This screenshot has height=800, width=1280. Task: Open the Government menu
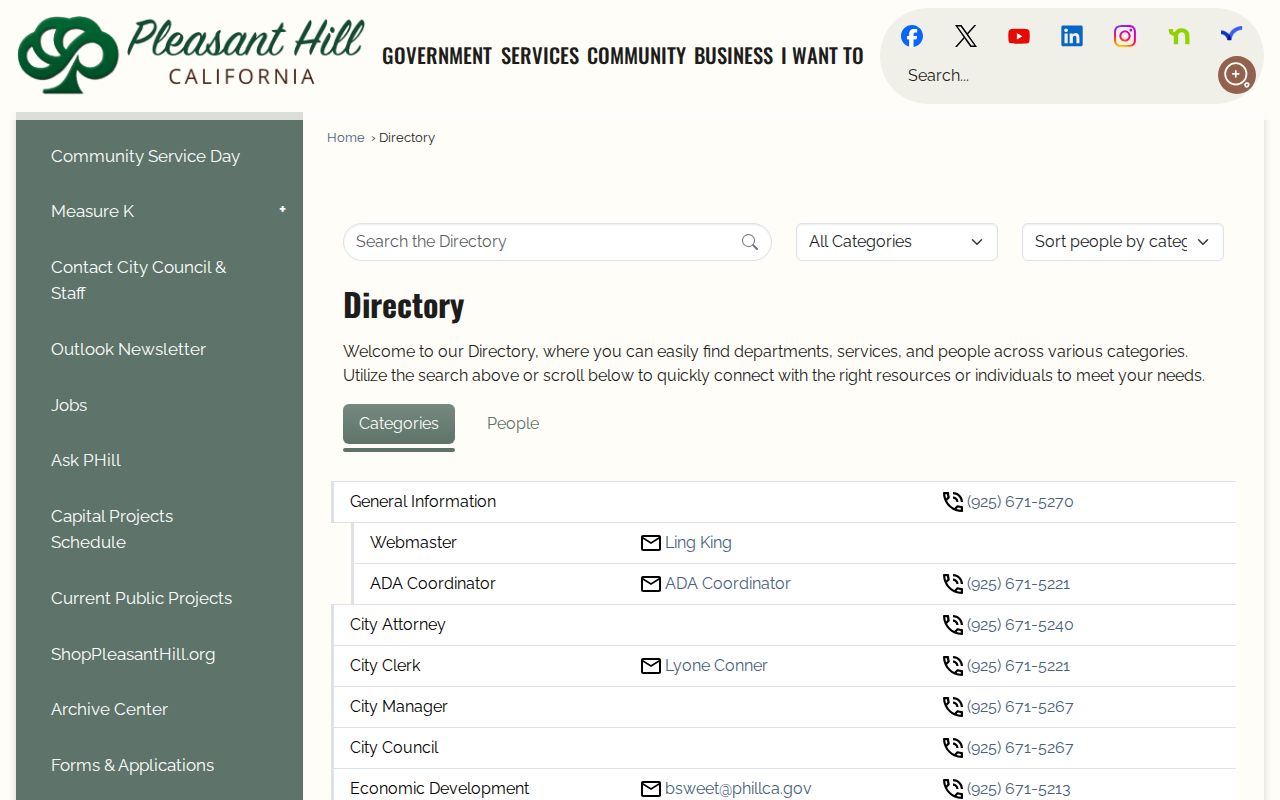click(x=437, y=56)
